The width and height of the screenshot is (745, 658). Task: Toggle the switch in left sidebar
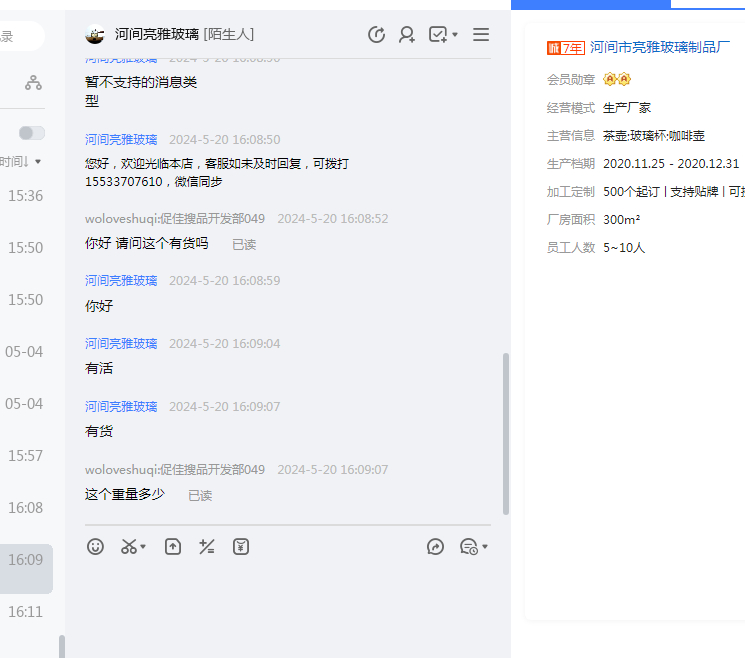32,133
